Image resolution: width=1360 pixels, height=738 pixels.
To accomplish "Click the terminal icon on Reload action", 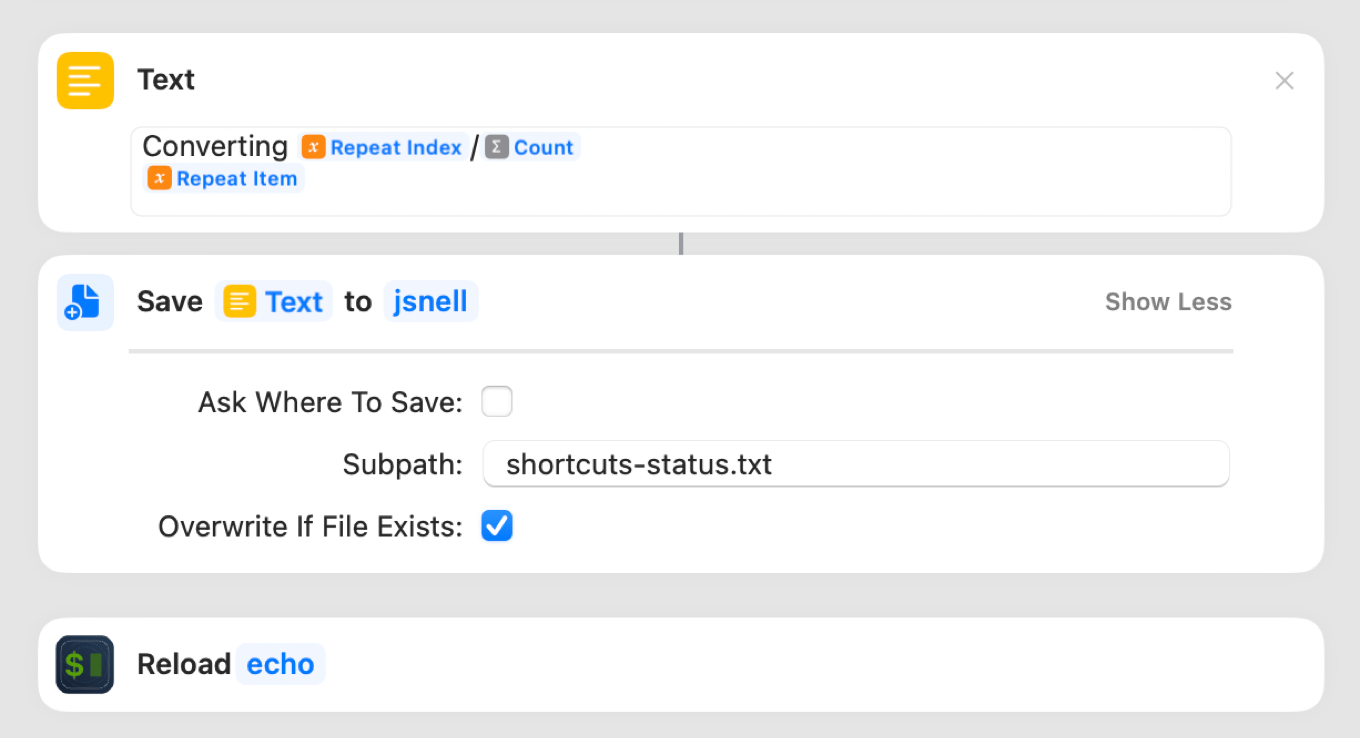I will tap(85, 664).
